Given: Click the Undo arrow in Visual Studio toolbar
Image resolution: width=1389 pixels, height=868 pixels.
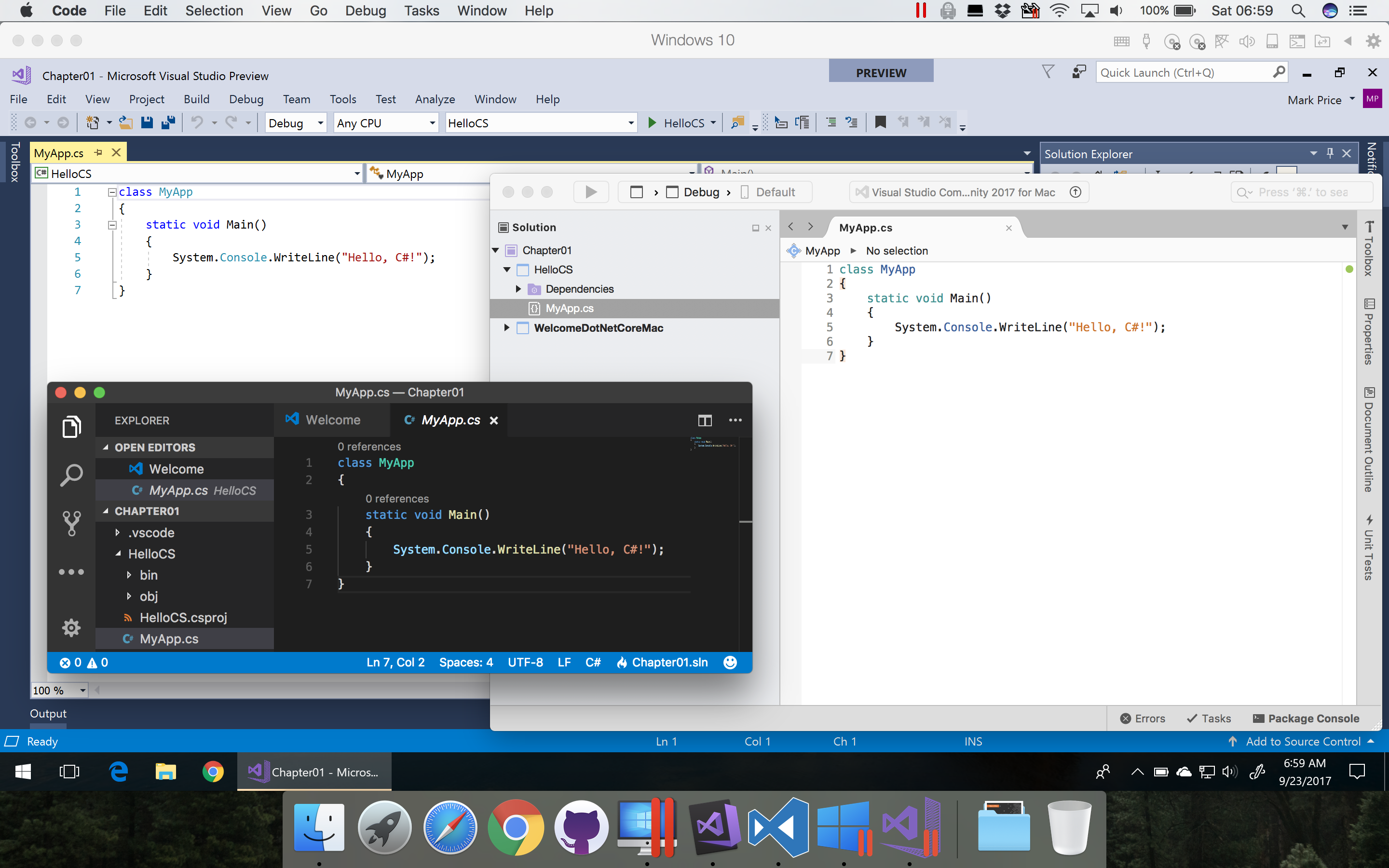Looking at the screenshot, I should pyautogui.click(x=197, y=122).
